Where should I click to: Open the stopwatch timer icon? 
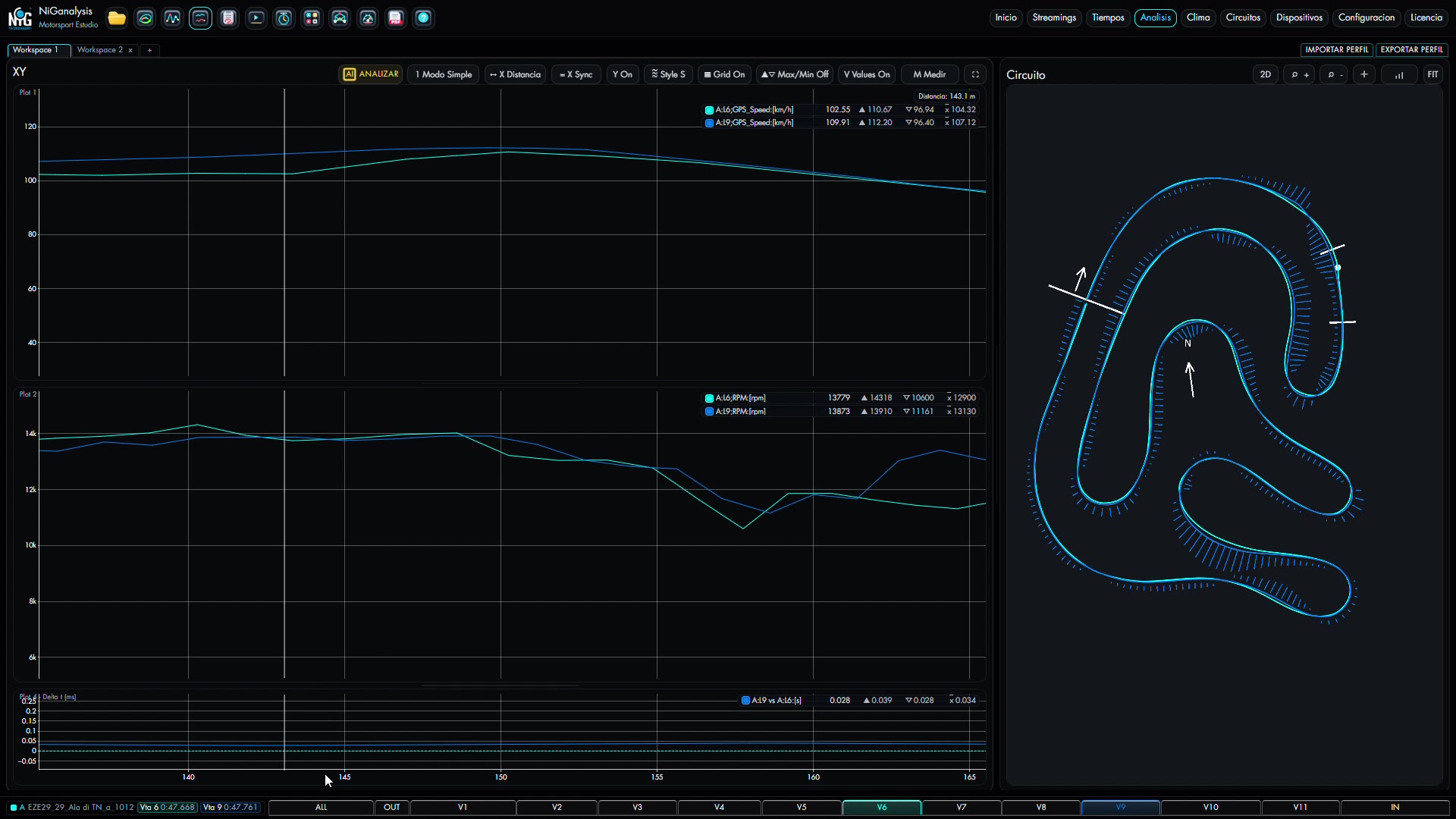click(284, 18)
